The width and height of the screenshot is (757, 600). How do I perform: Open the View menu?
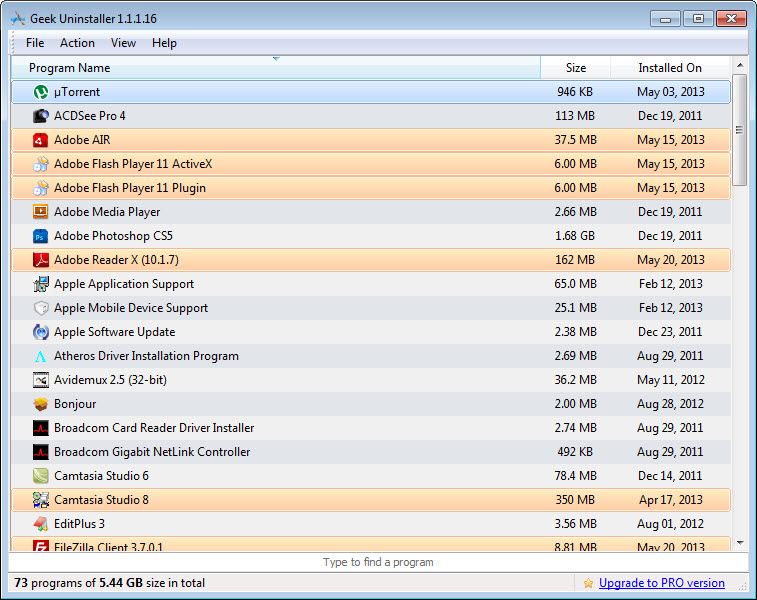pyautogui.click(x=123, y=43)
